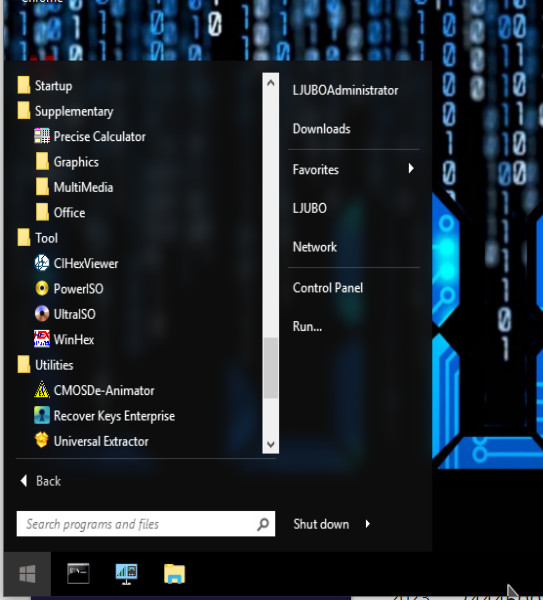Open File Explorer from the taskbar
Screen dimensions: 543x600
[x=174, y=574]
